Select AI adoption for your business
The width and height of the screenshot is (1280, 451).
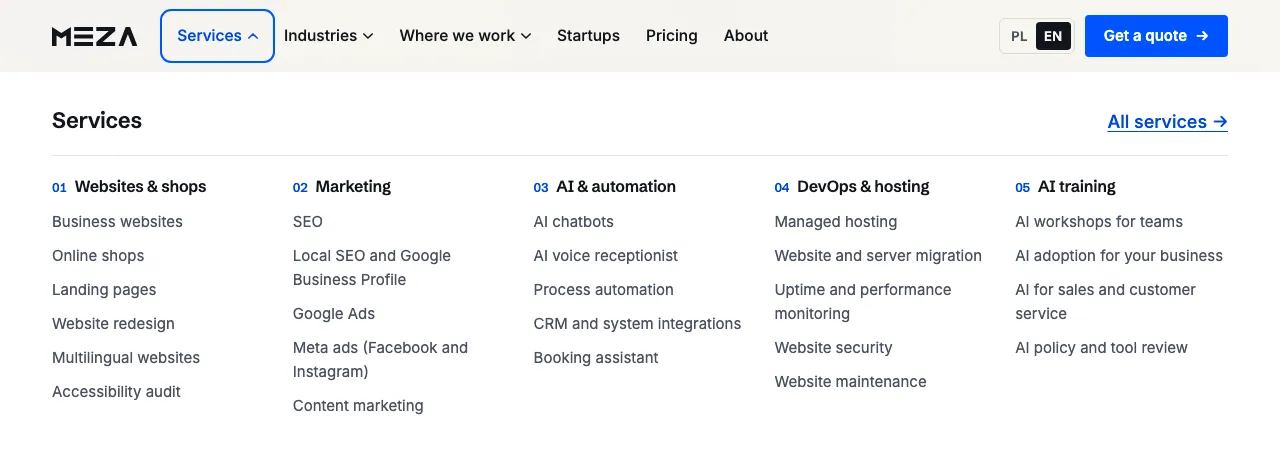(1119, 256)
